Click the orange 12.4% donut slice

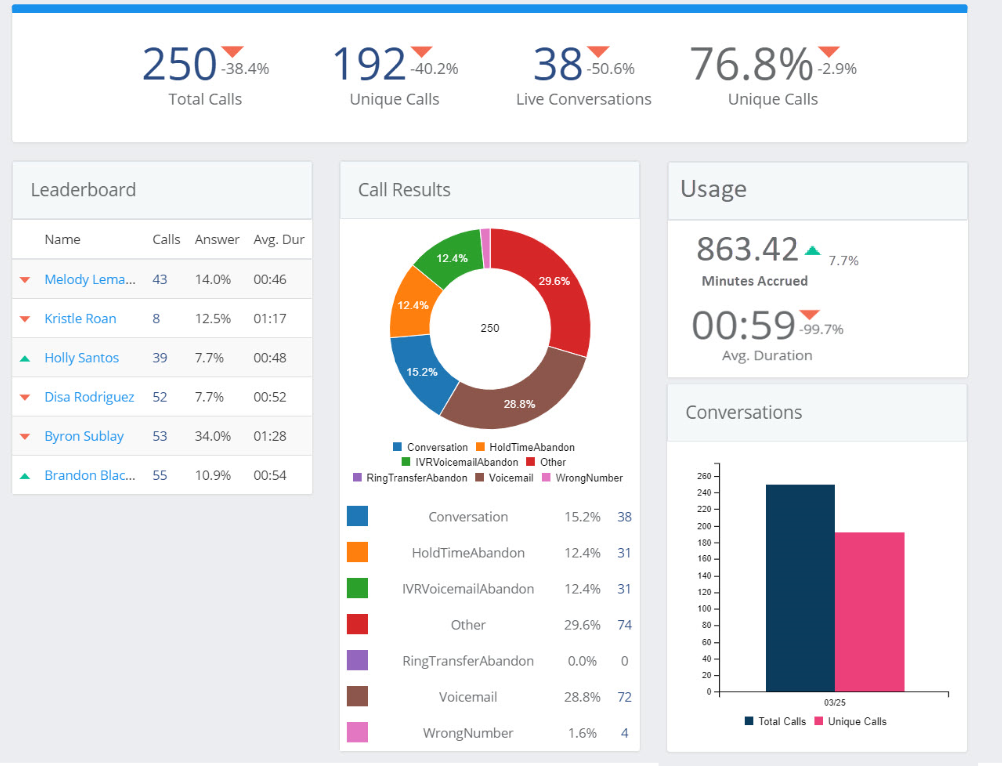413,305
